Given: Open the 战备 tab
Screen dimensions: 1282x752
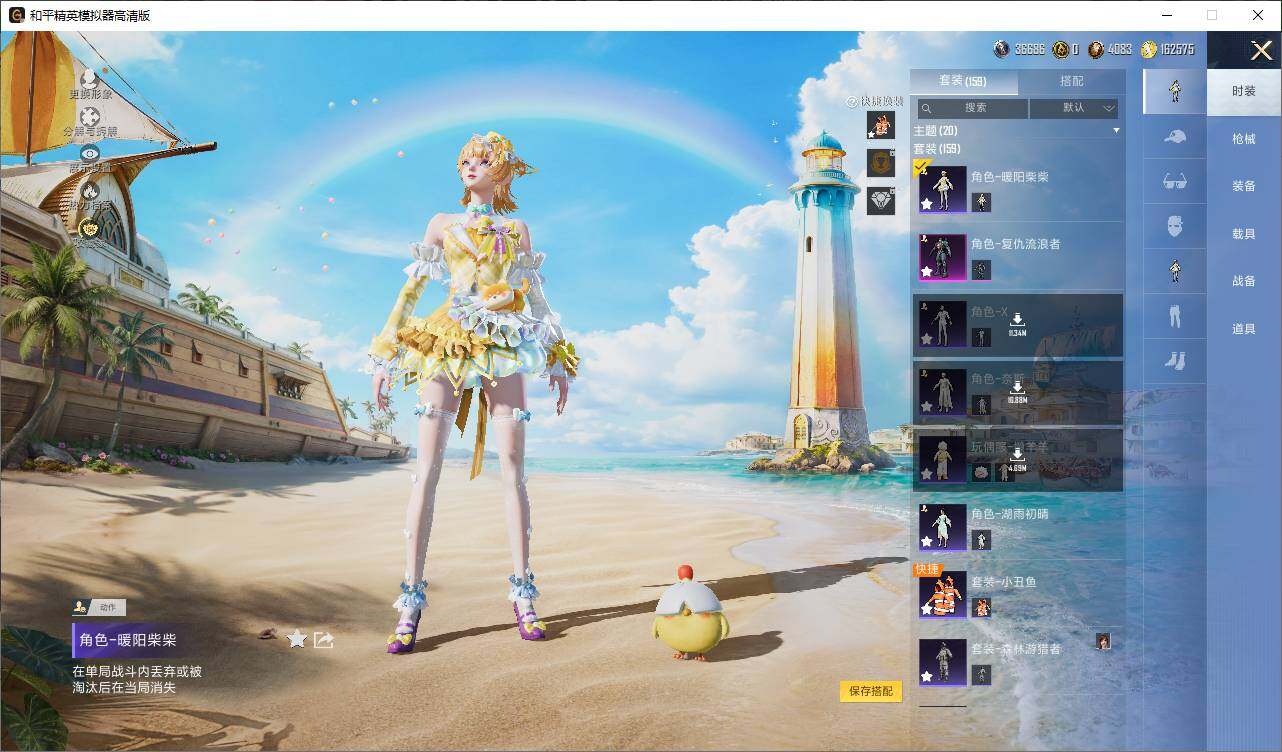Looking at the screenshot, I should [1244, 281].
